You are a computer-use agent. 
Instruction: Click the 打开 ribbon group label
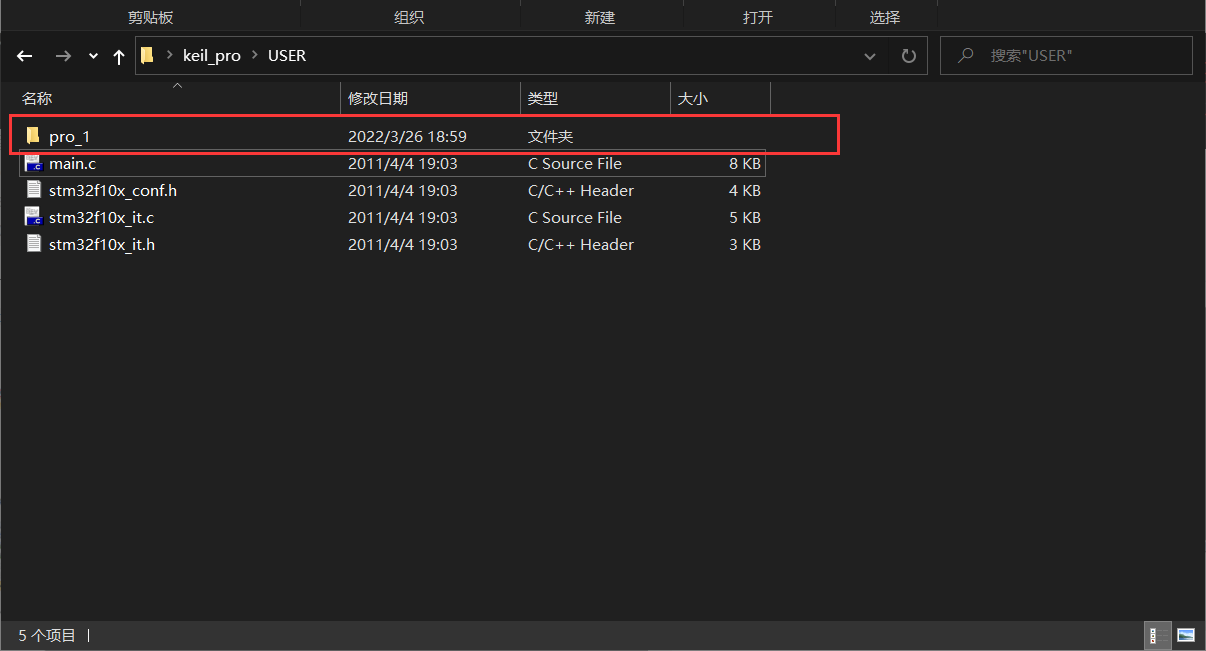click(758, 18)
